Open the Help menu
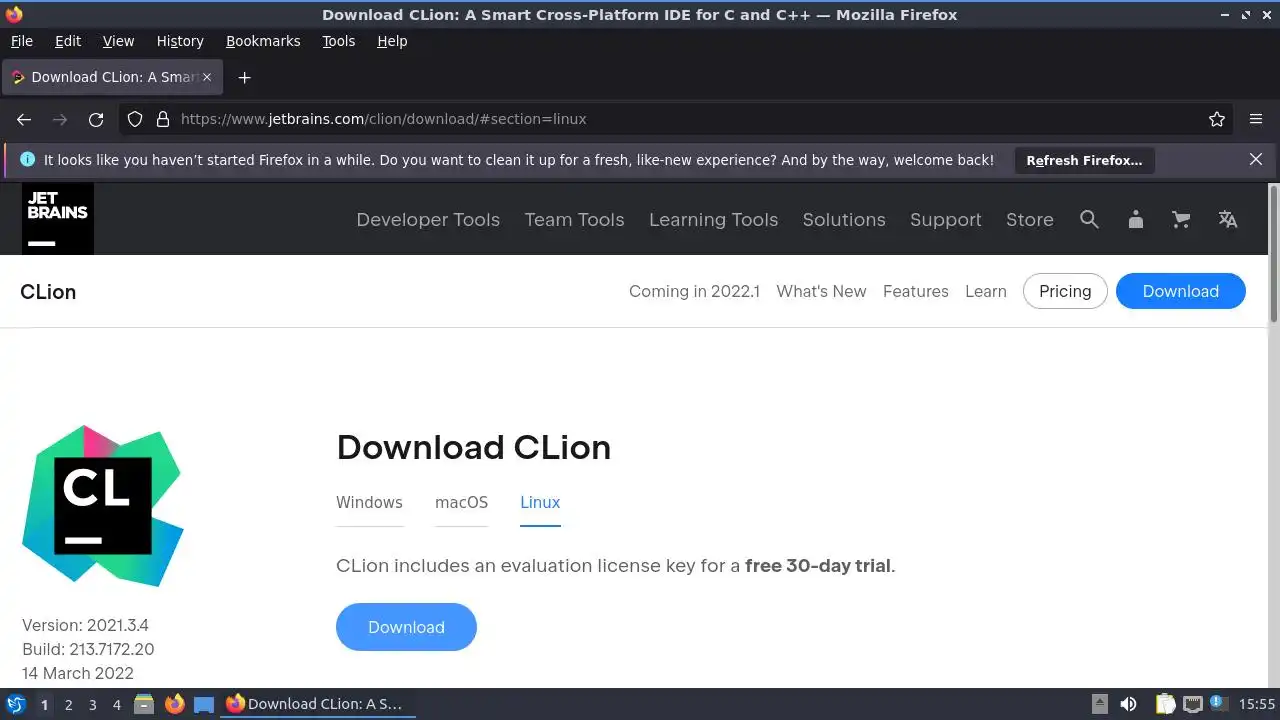Viewport: 1280px width, 720px height. [392, 41]
